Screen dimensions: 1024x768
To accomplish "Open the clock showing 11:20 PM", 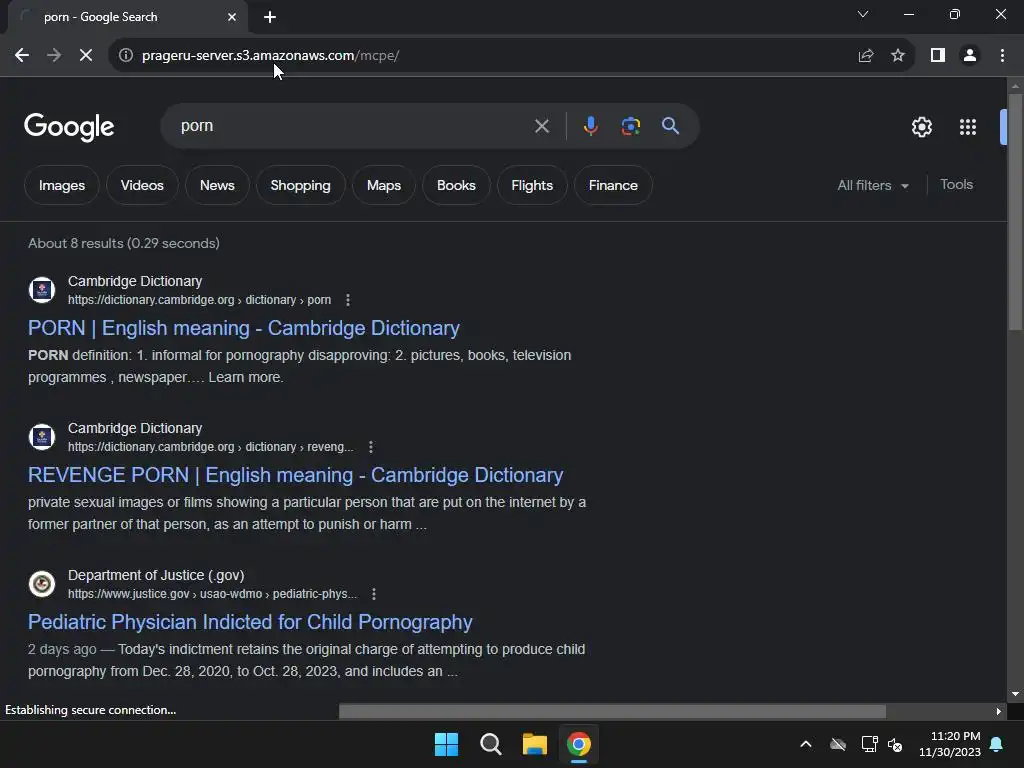I will point(950,744).
